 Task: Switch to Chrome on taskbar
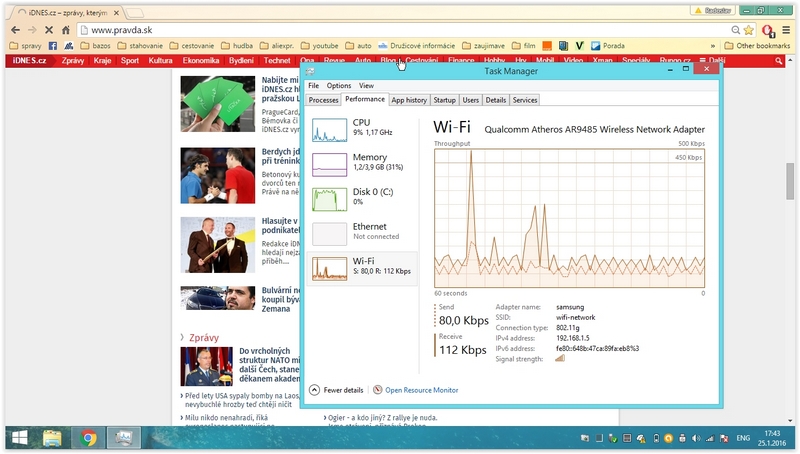click(88, 438)
